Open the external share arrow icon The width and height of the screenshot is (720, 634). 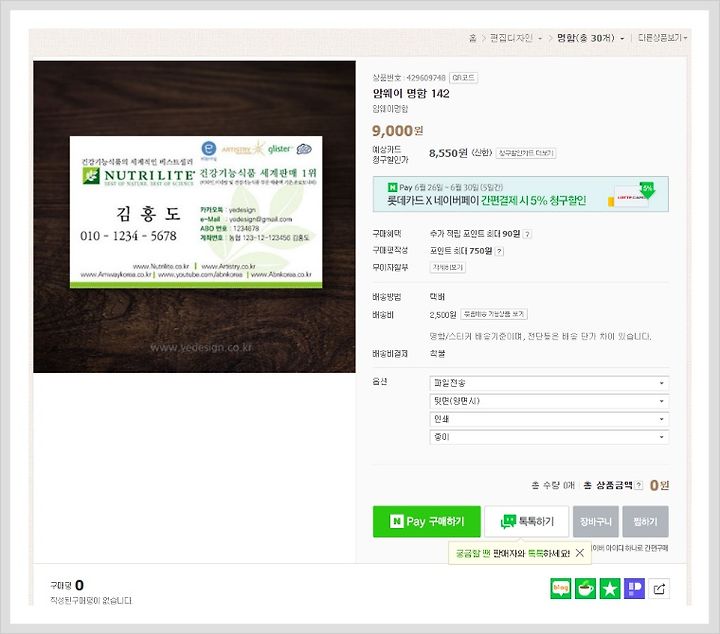click(659, 589)
